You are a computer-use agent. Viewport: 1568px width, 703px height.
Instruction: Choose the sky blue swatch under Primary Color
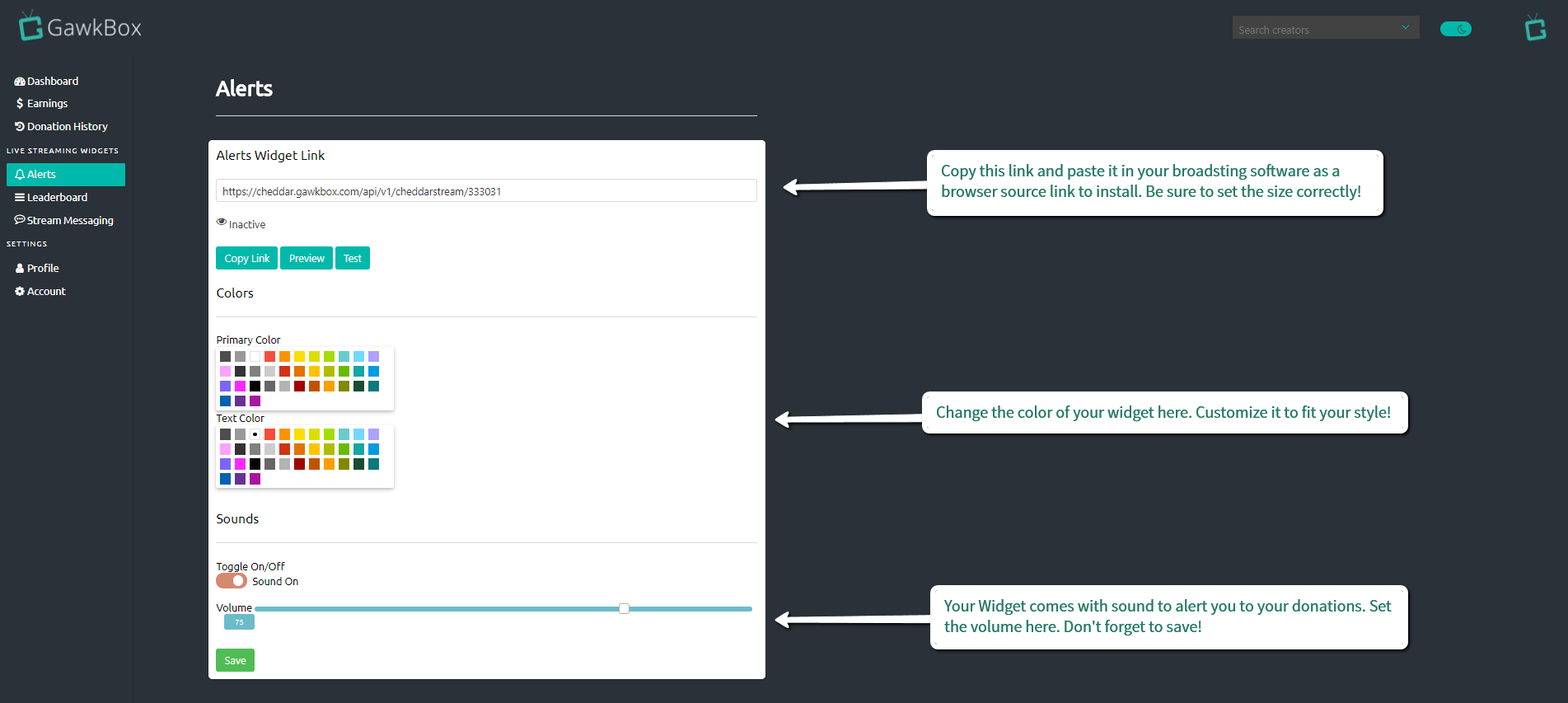[359, 357]
